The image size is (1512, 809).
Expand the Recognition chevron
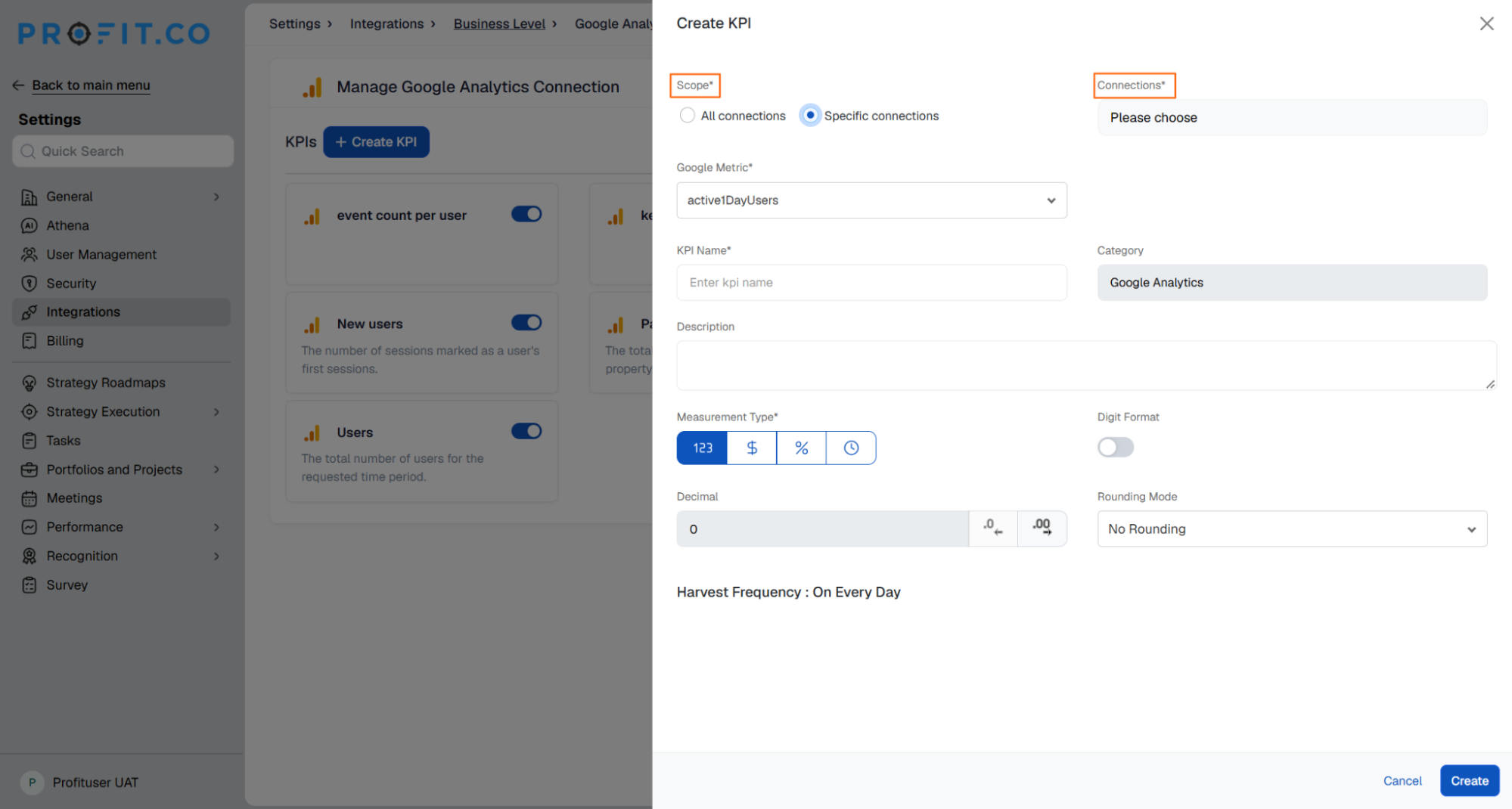216,556
